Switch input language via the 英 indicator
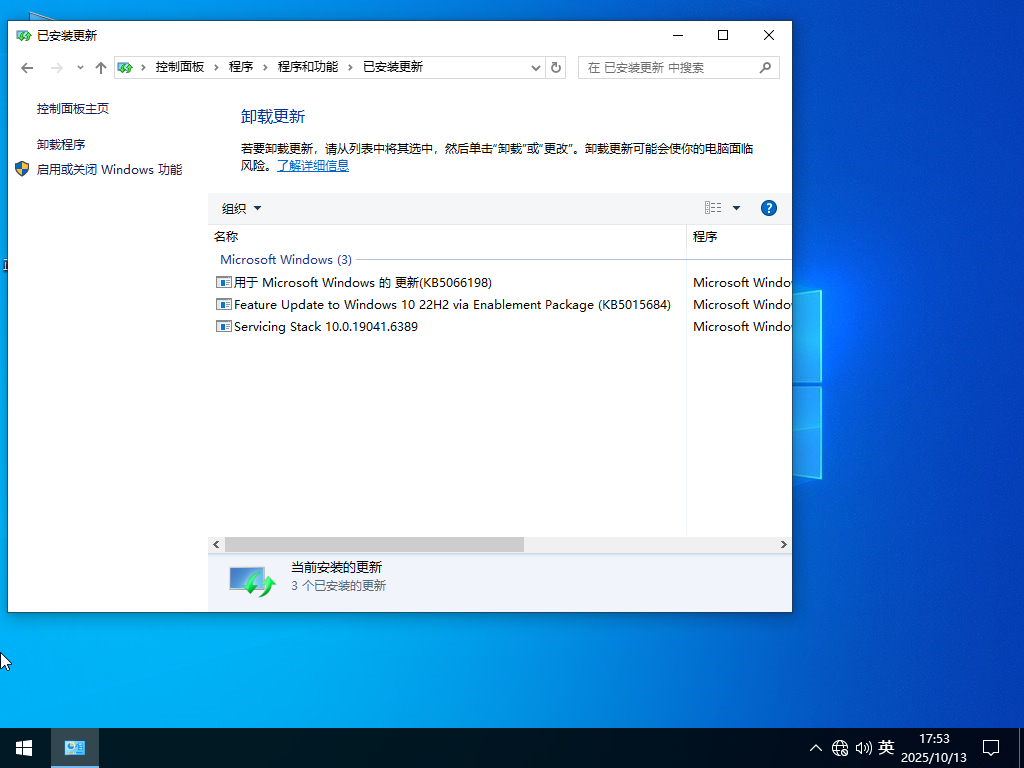The image size is (1024, 768). pyautogui.click(x=886, y=747)
